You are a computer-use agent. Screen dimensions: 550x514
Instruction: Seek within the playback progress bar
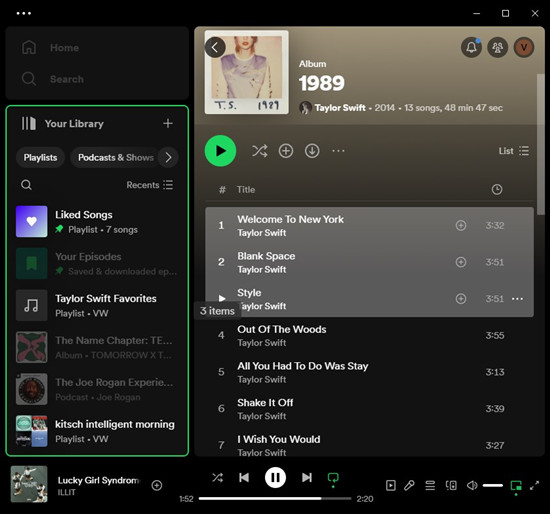275,499
